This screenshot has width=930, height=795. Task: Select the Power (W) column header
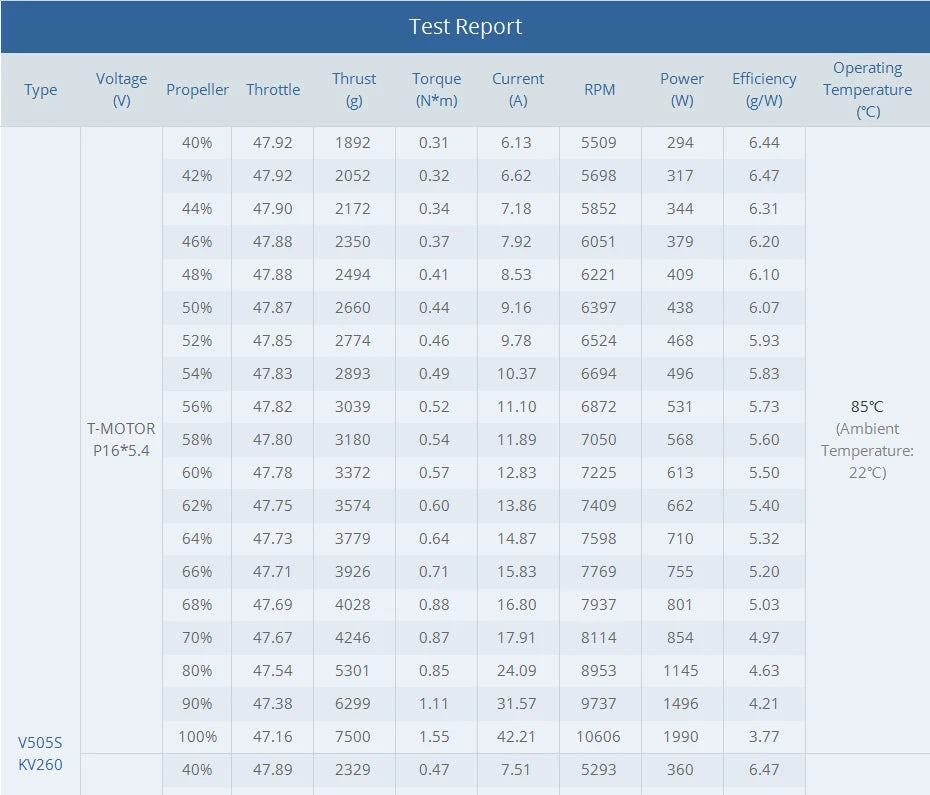(x=681, y=90)
